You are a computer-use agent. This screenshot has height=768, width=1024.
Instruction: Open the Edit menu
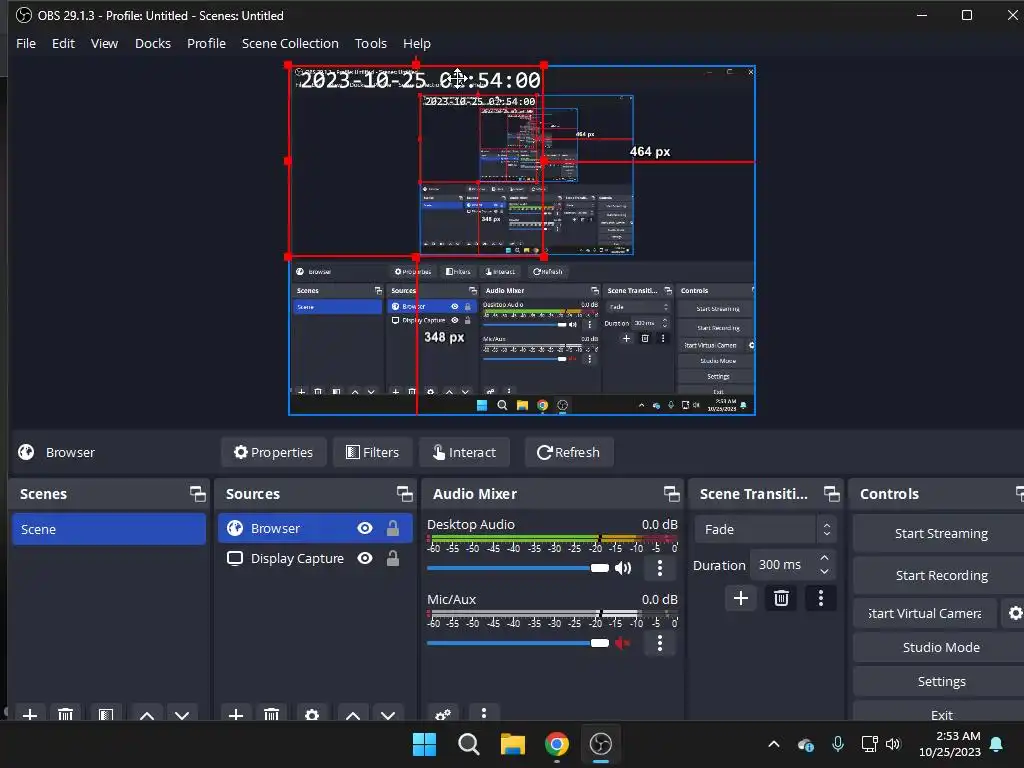(x=63, y=43)
